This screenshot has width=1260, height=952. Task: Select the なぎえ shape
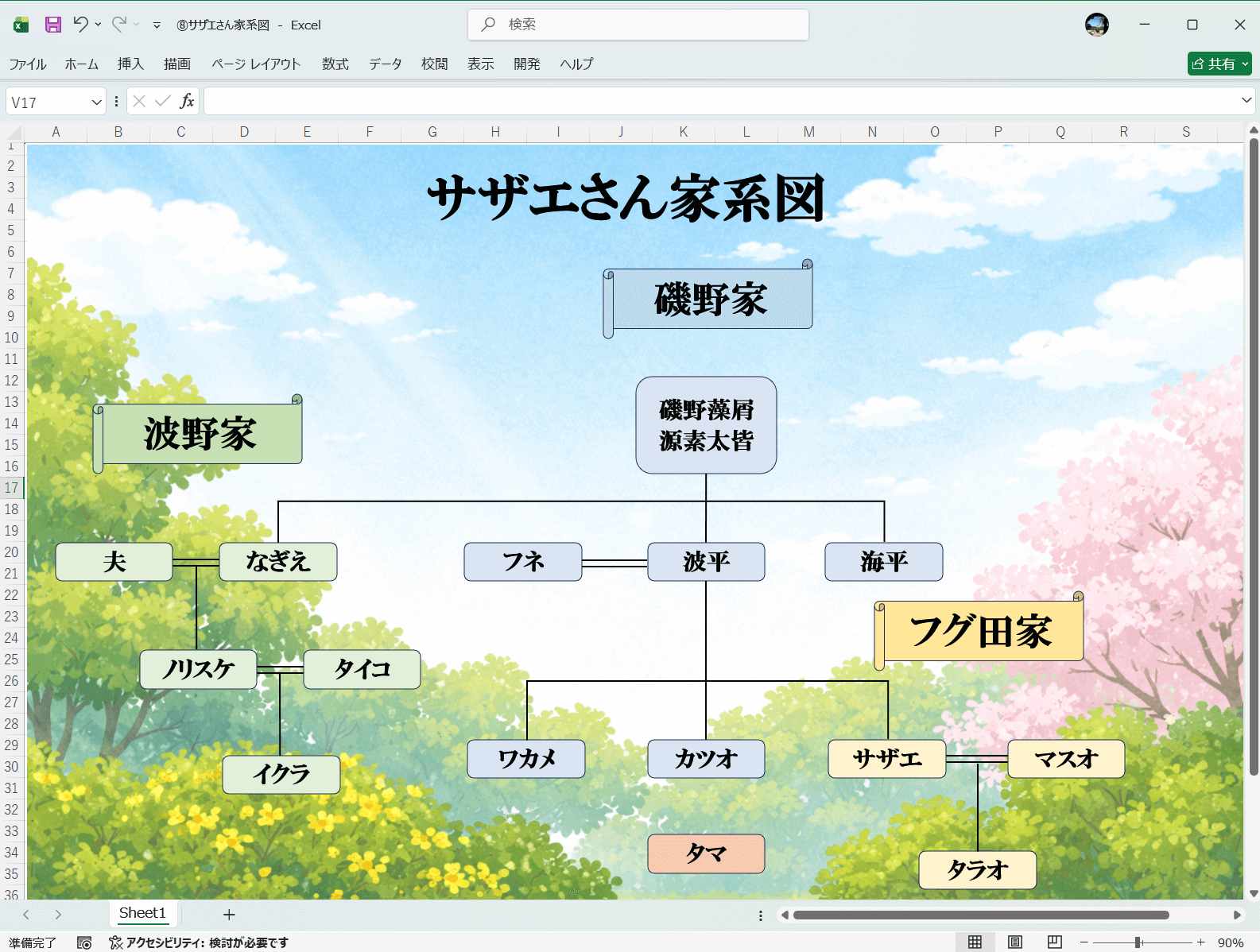pos(278,562)
